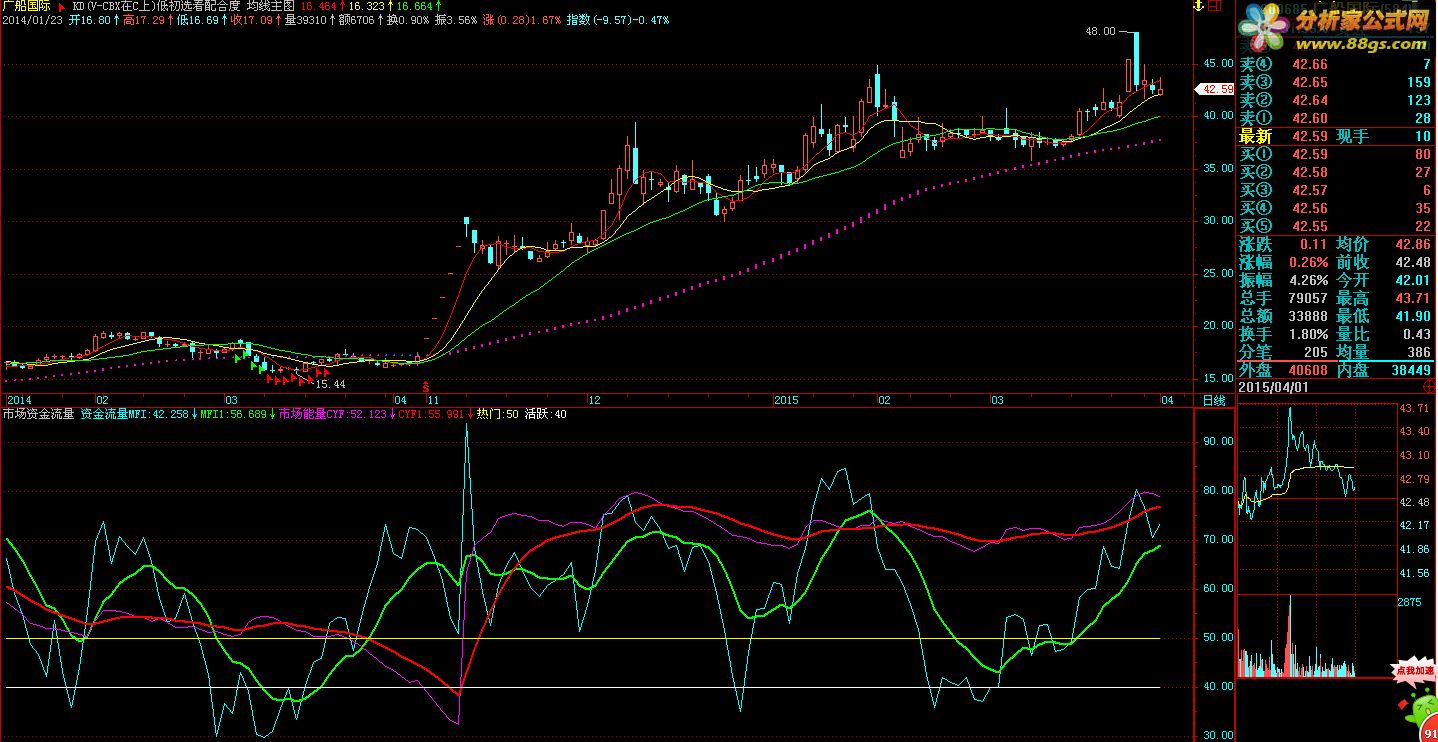Click the 买③ bid row at 42.57
This screenshot has width=1438, height=742.
(1336, 190)
